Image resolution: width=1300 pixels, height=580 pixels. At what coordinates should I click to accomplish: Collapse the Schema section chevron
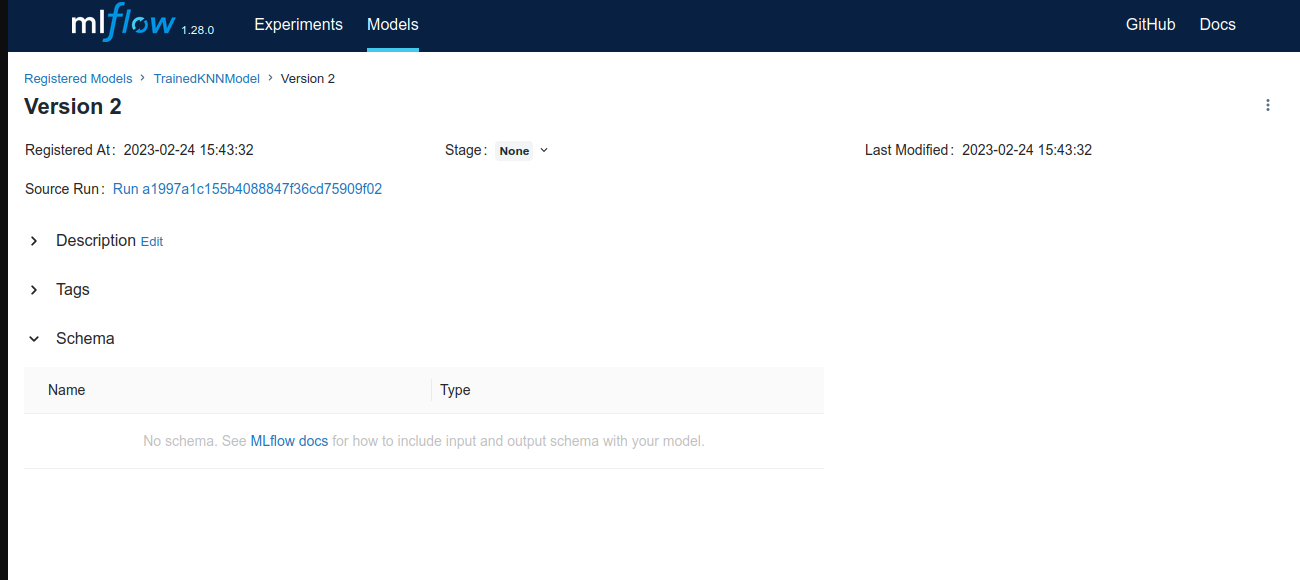[34, 339]
